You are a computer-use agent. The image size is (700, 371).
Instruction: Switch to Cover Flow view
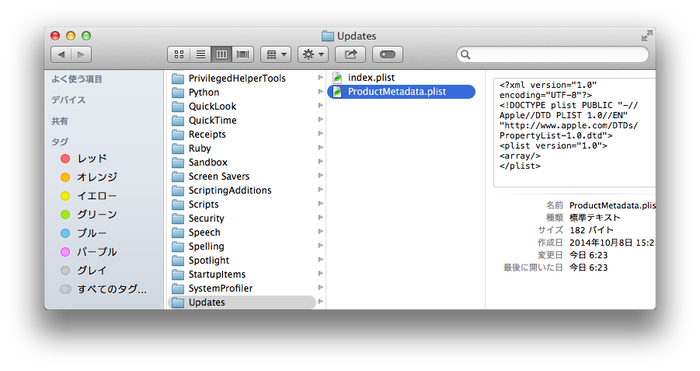pos(243,54)
